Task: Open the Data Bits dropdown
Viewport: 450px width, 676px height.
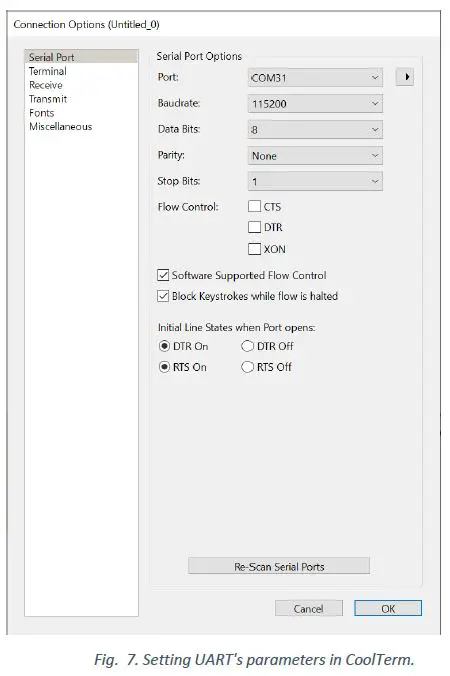Action: click(315, 129)
